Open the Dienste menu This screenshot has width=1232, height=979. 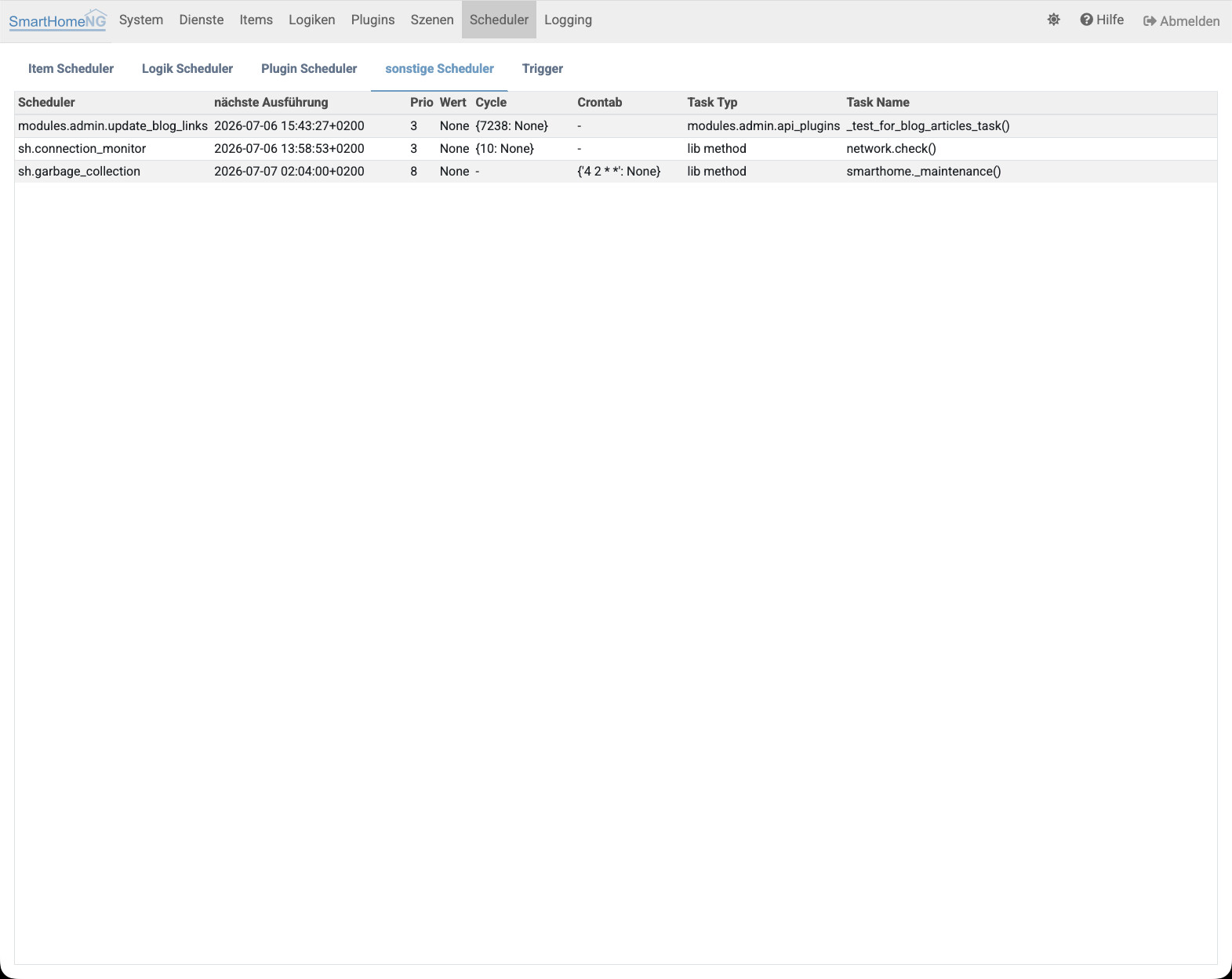(202, 20)
